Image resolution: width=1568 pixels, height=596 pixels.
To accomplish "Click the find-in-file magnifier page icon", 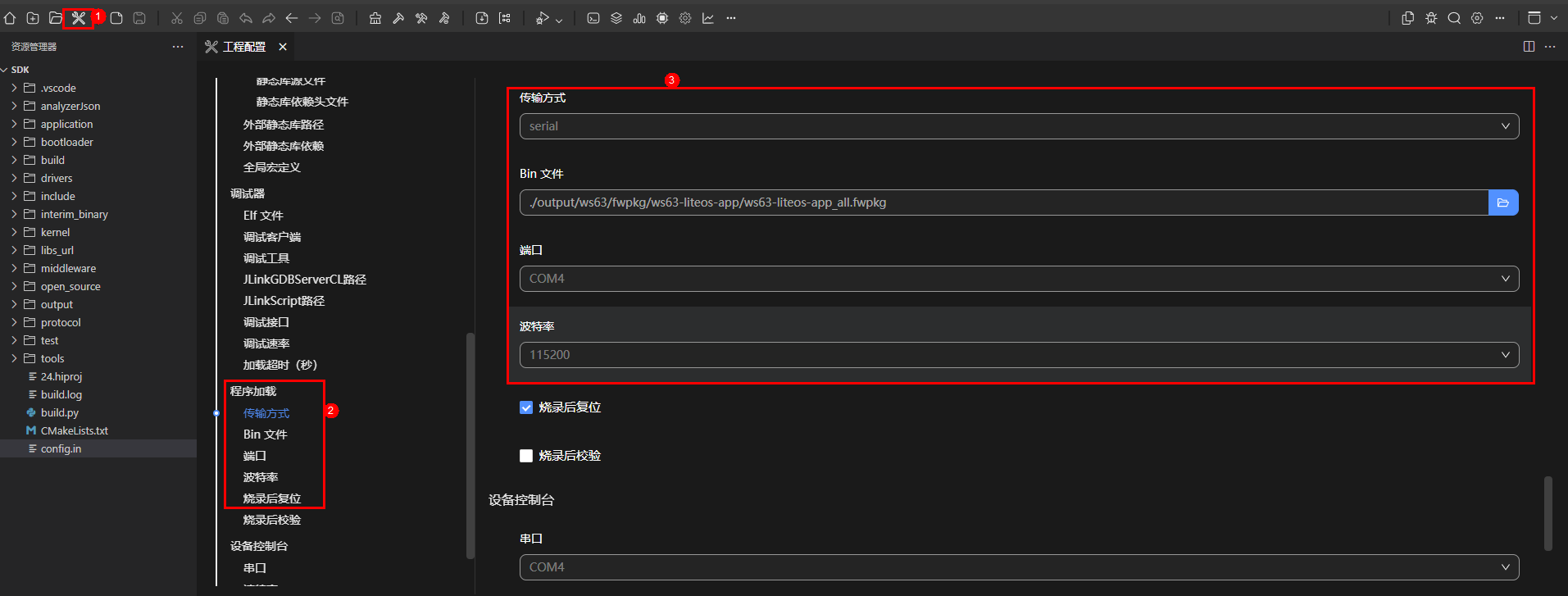I will tap(337, 18).
